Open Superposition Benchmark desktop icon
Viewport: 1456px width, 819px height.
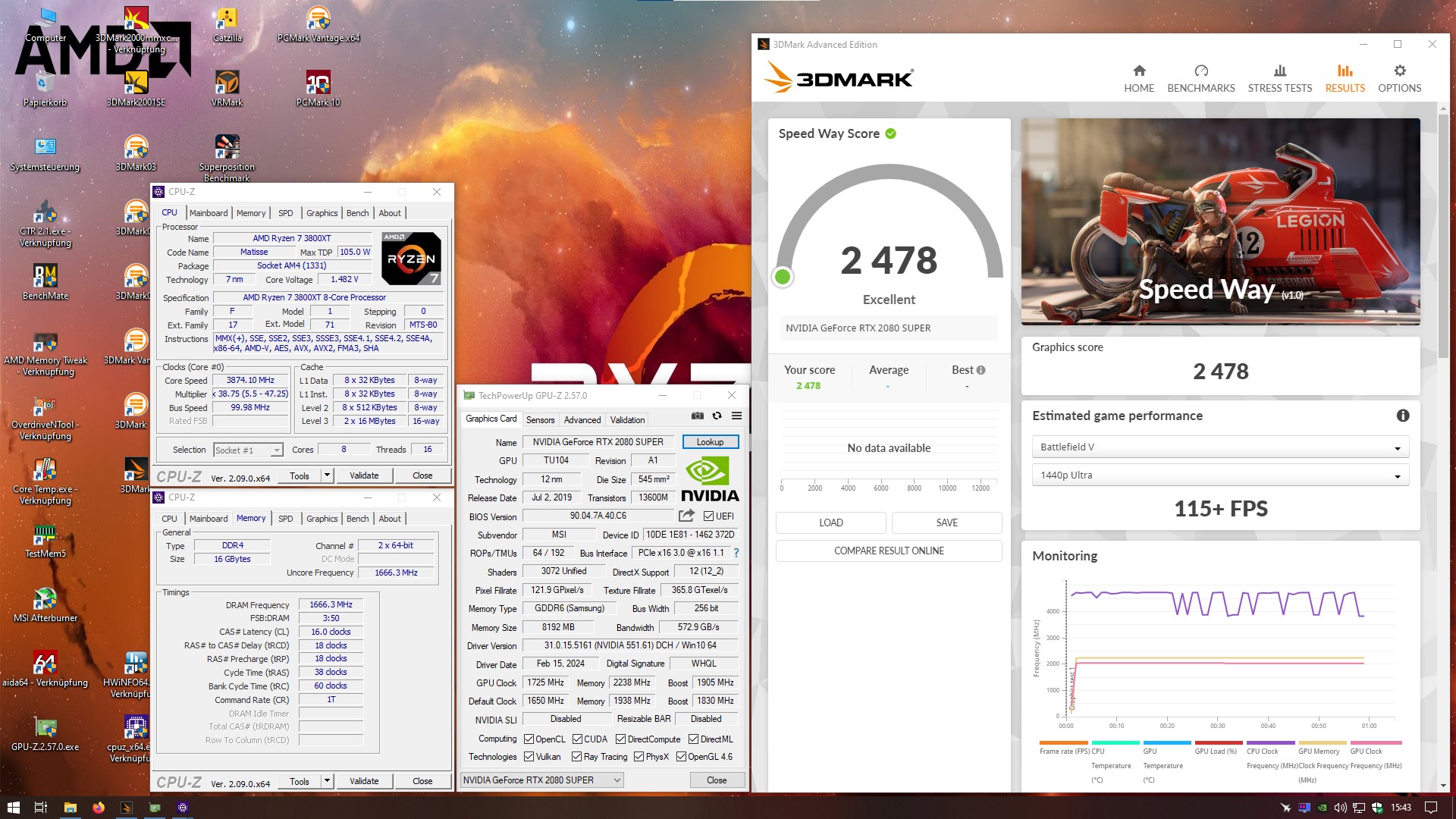coord(227,158)
